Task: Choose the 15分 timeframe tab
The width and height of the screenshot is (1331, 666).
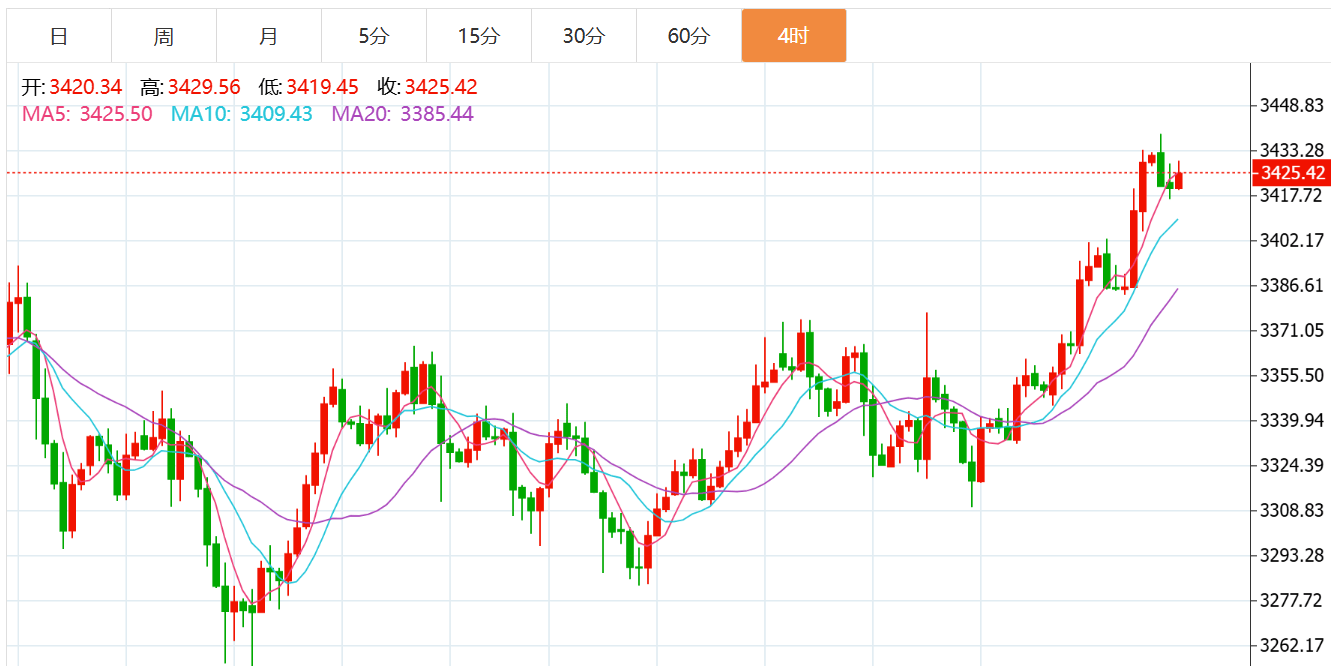Action: click(478, 37)
